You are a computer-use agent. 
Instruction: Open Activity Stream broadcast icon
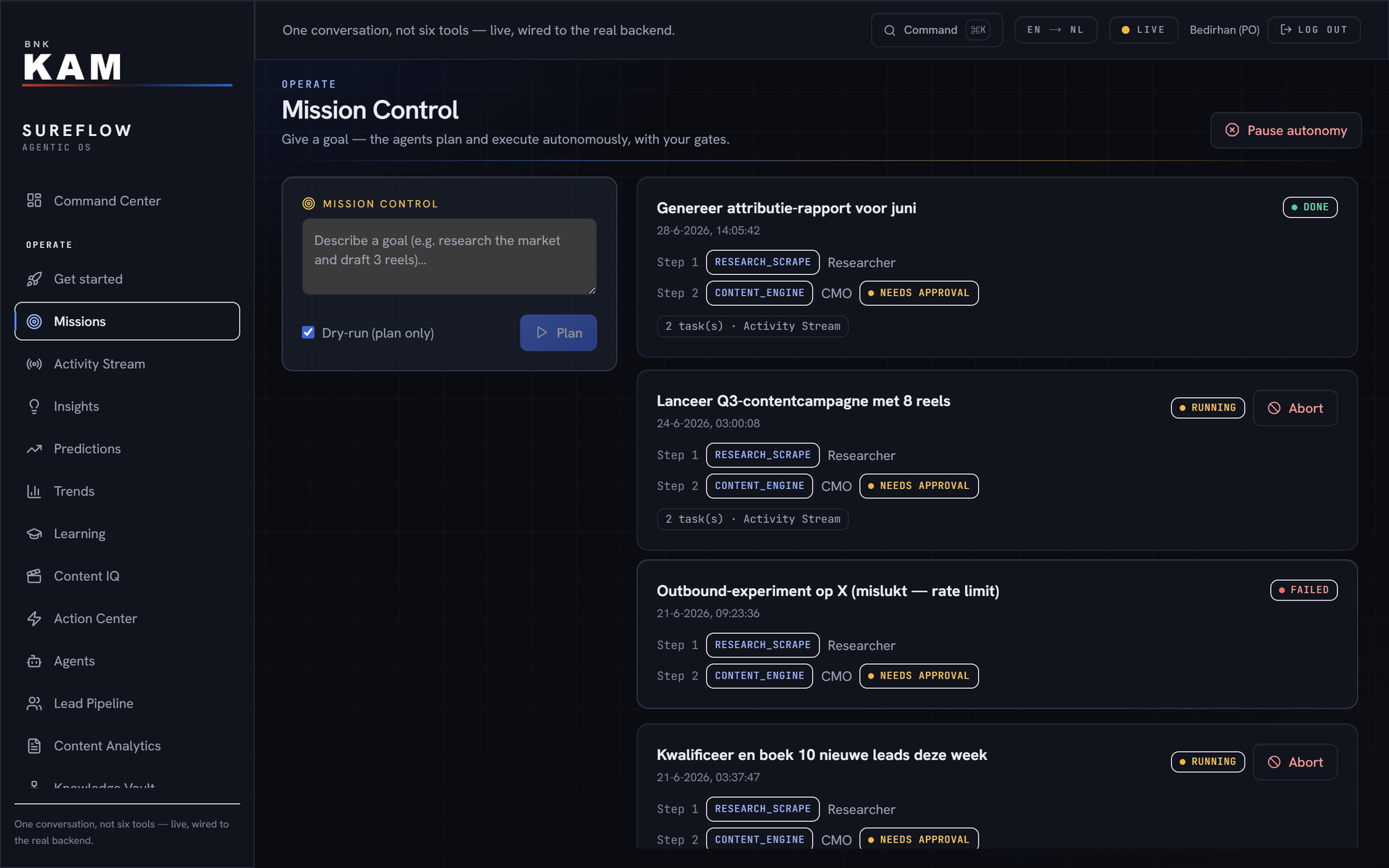pos(34,364)
